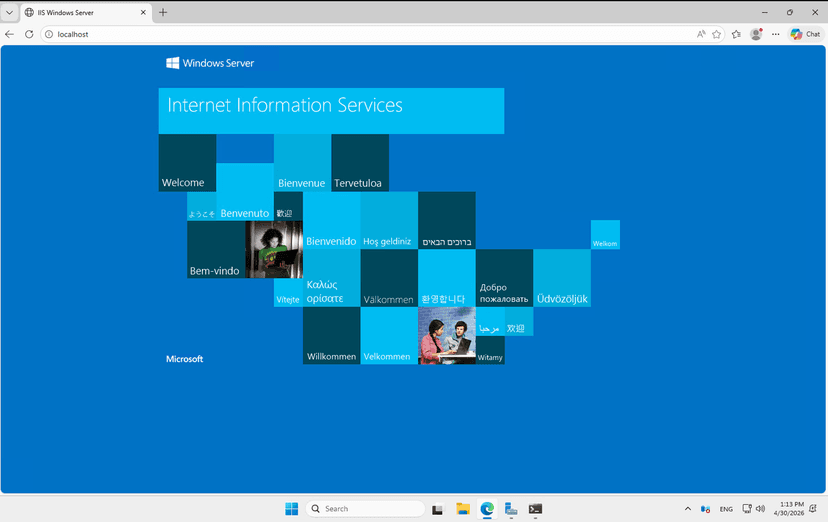
Task: Open the volume speaker tray icon
Action: pos(760,509)
